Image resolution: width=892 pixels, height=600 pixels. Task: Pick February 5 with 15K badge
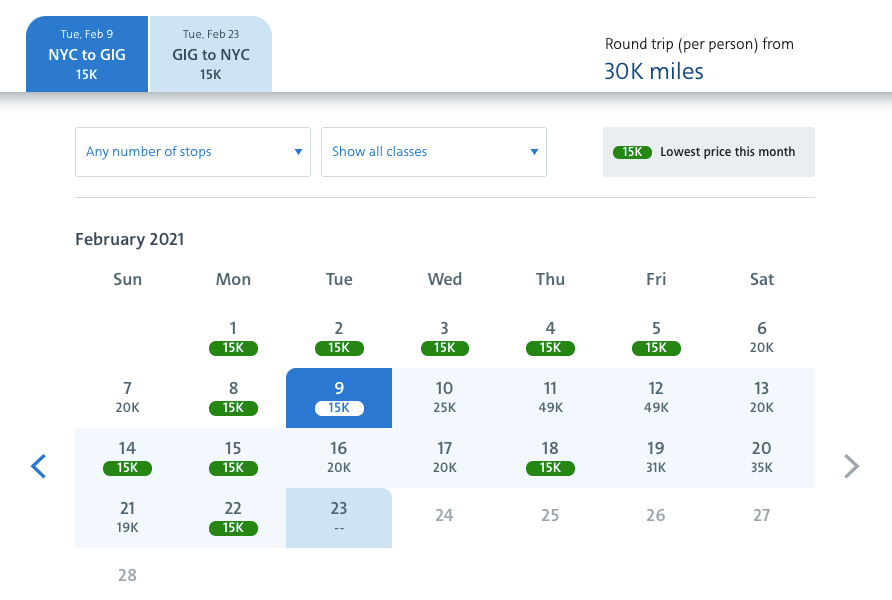click(656, 338)
